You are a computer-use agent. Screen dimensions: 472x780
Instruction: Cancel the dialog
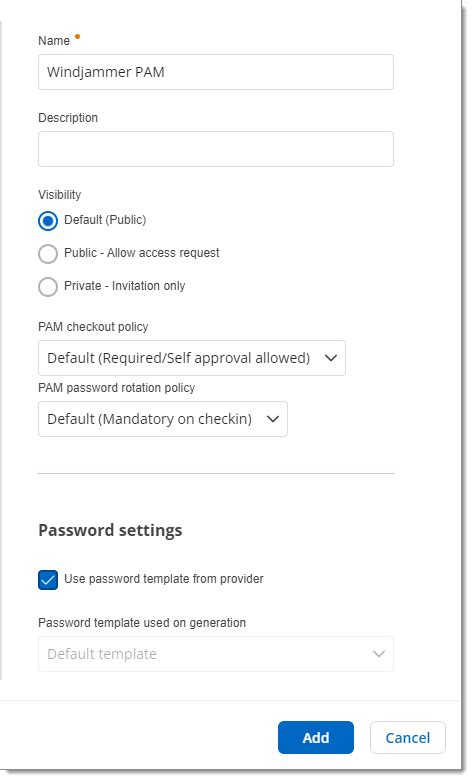point(408,738)
